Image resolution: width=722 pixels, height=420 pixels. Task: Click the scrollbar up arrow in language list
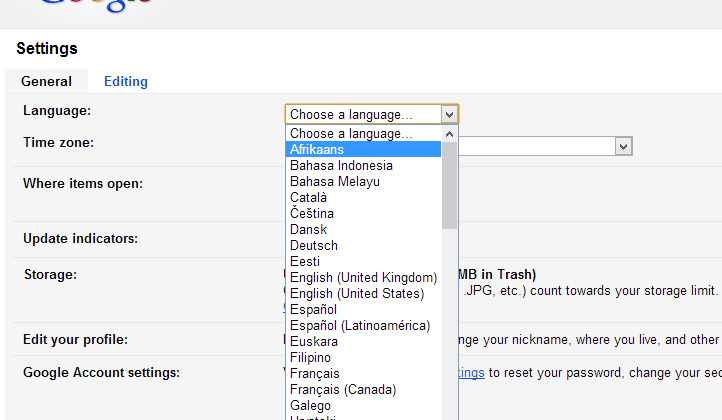click(x=449, y=133)
